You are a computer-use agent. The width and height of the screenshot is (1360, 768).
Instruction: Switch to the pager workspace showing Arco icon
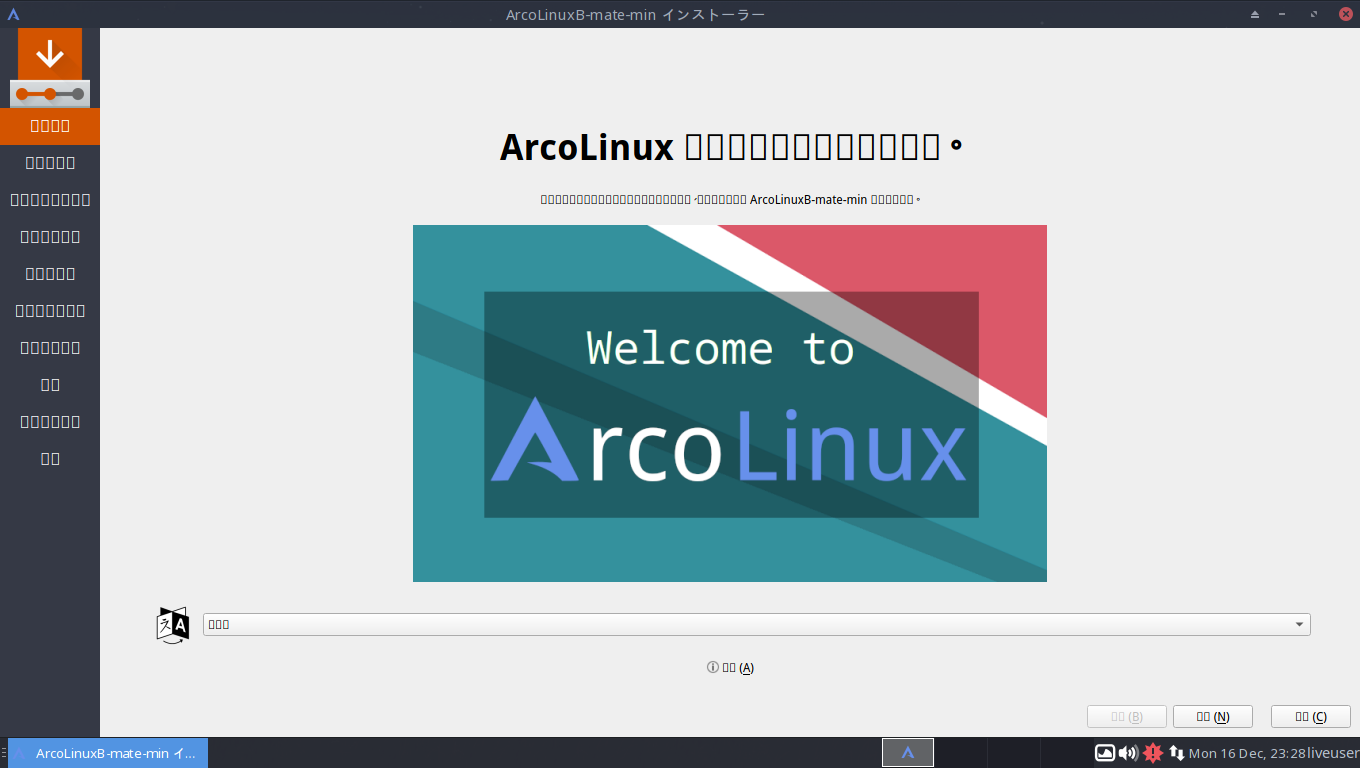tap(908, 753)
